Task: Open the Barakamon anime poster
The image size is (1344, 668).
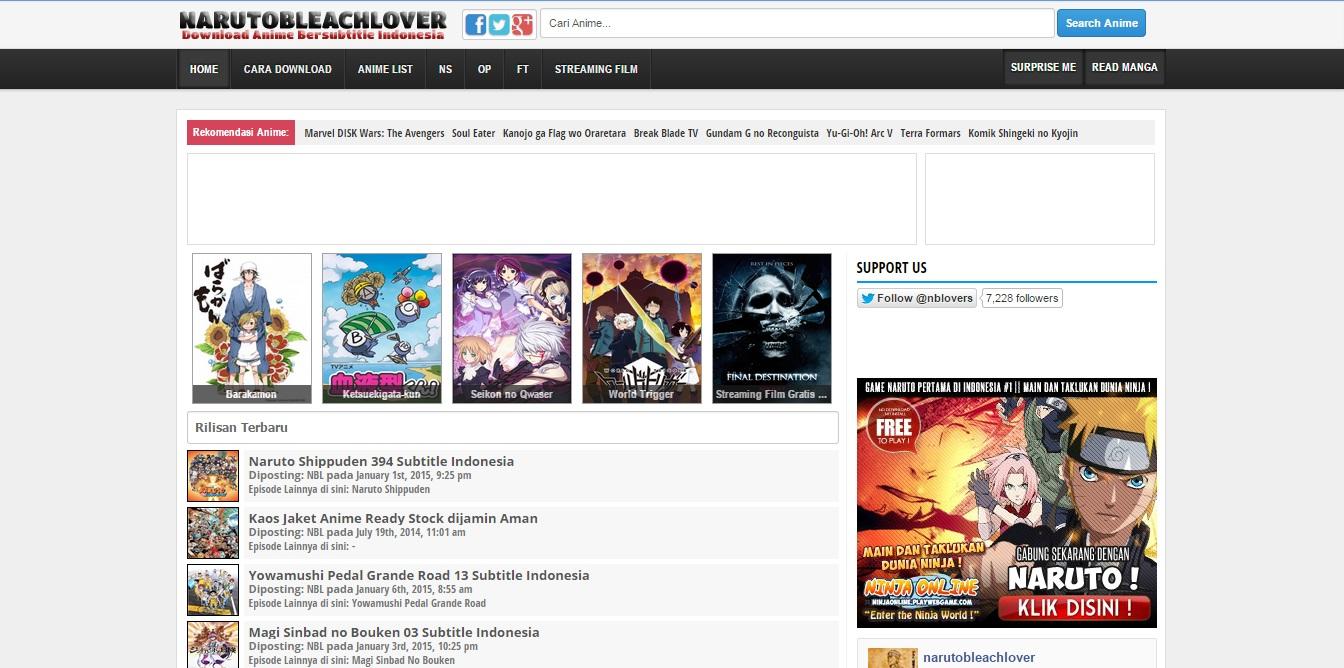Action: coord(252,328)
